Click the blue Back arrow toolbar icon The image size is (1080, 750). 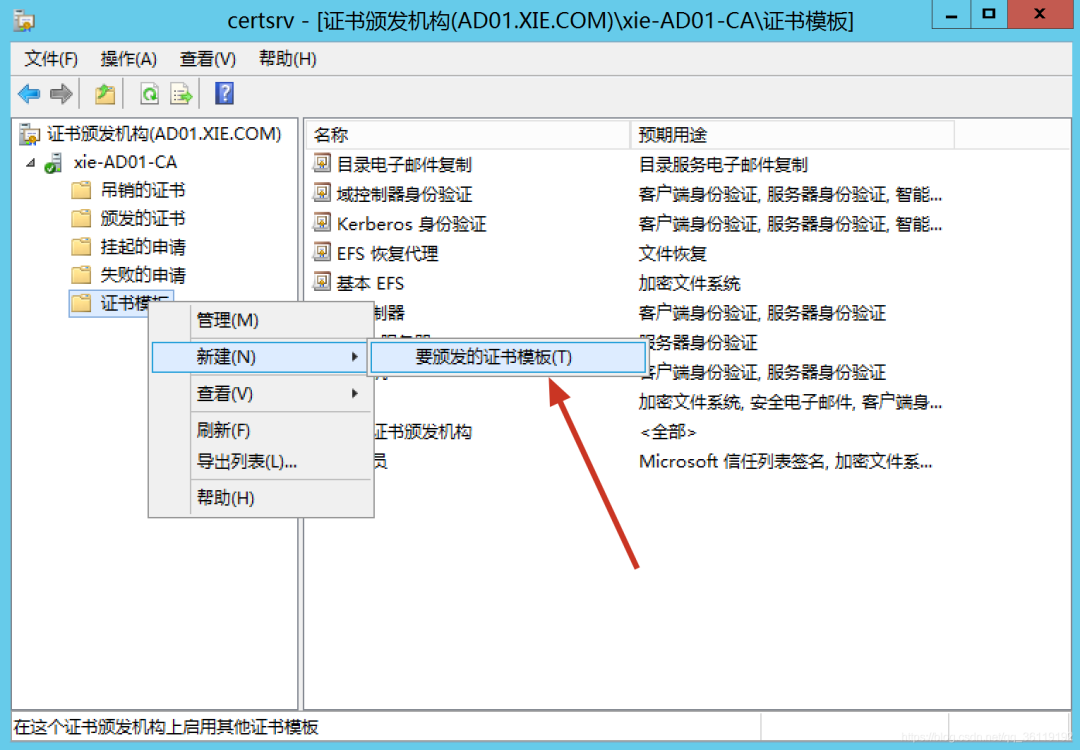coord(29,94)
